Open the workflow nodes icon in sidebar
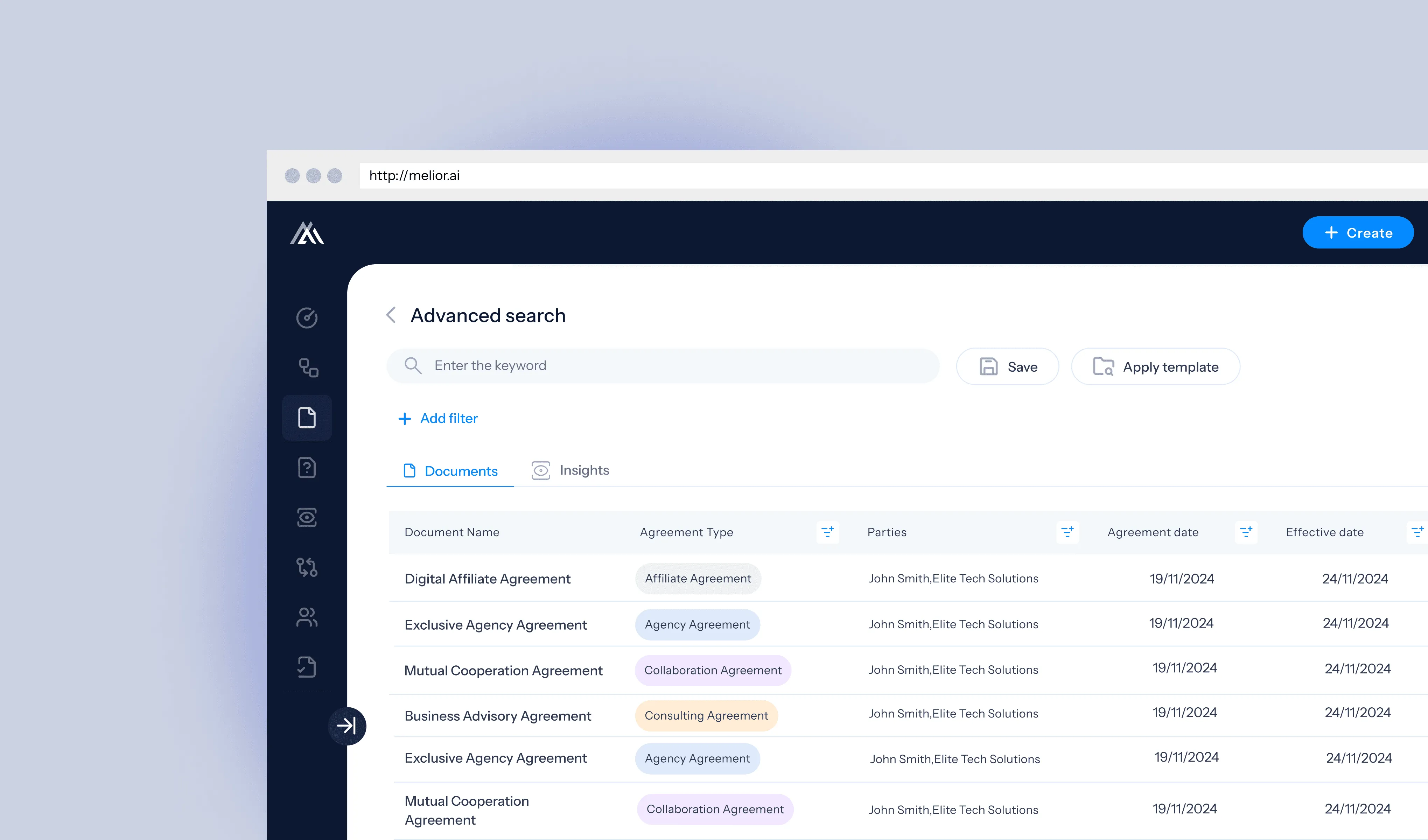The width and height of the screenshot is (1428, 840). pyautogui.click(x=308, y=367)
